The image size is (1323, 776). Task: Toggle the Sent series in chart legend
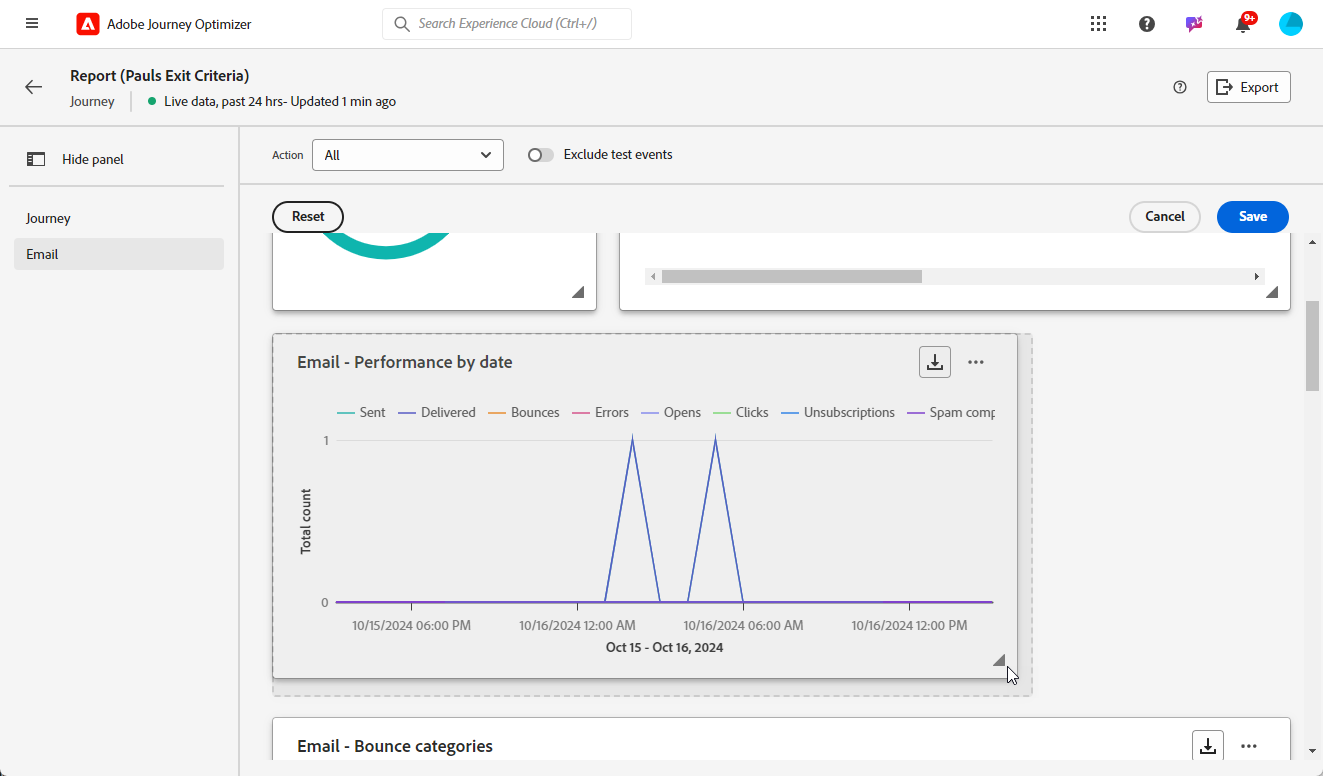pos(362,412)
